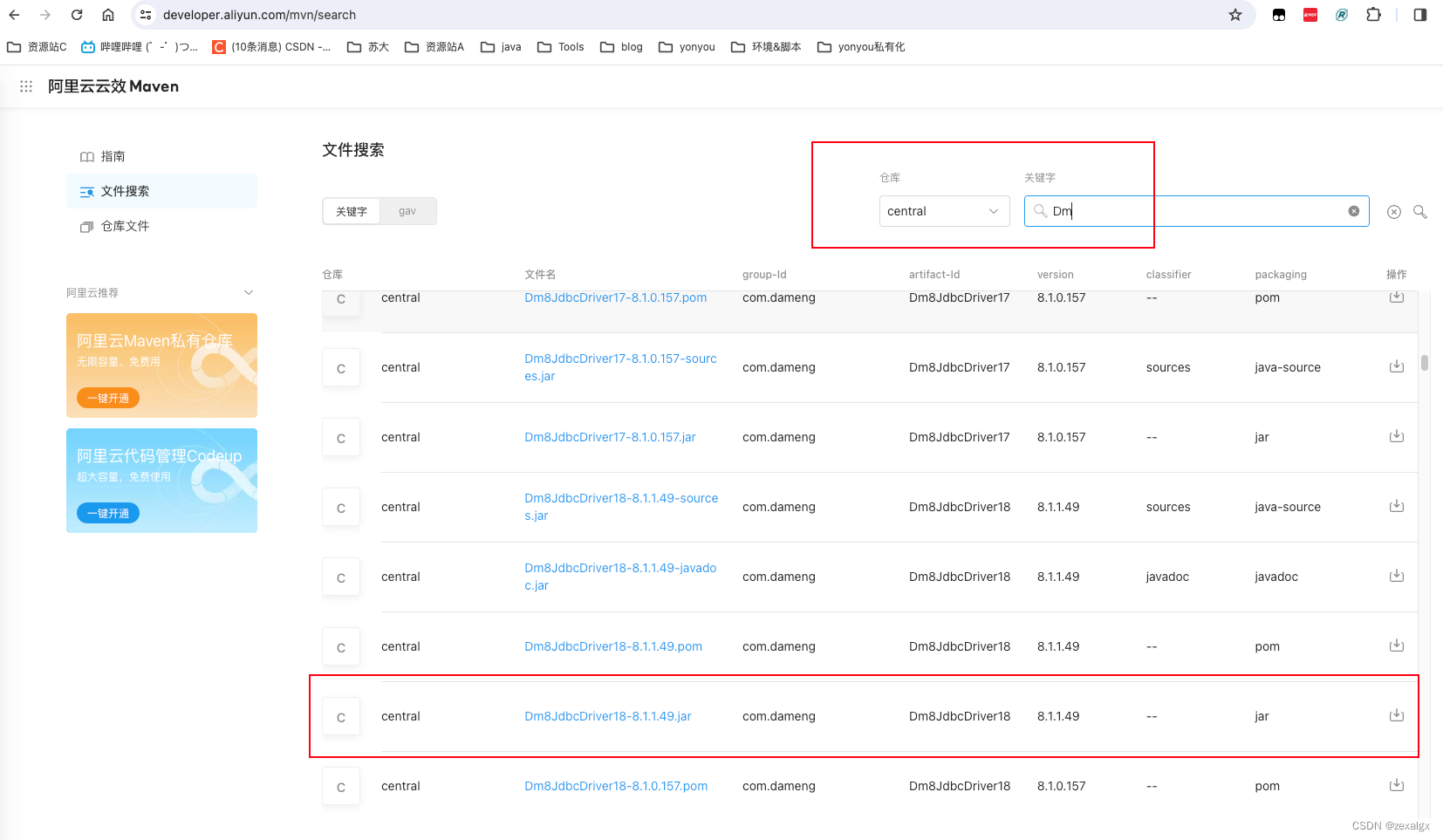Screen dimensions: 1443x840
Task: Click the packaging column header
Action: click(x=1281, y=274)
